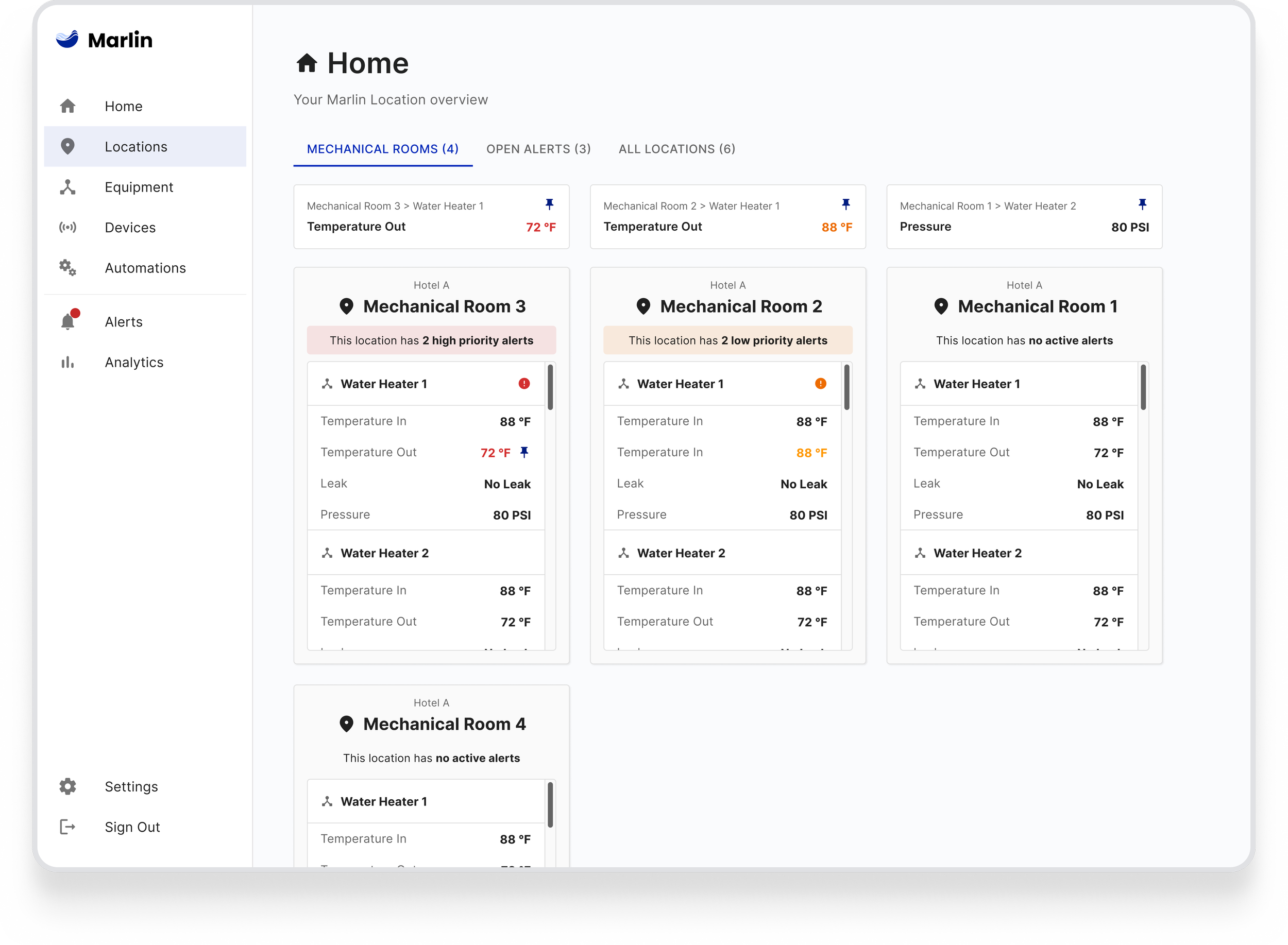
Task: Go to the Devices sidebar item
Action: click(130, 228)
